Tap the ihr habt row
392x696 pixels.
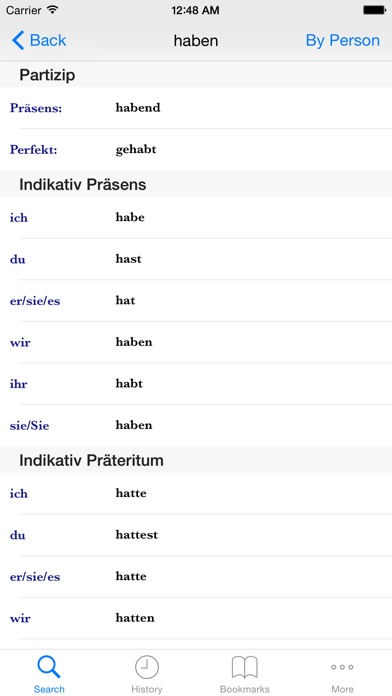196,384
